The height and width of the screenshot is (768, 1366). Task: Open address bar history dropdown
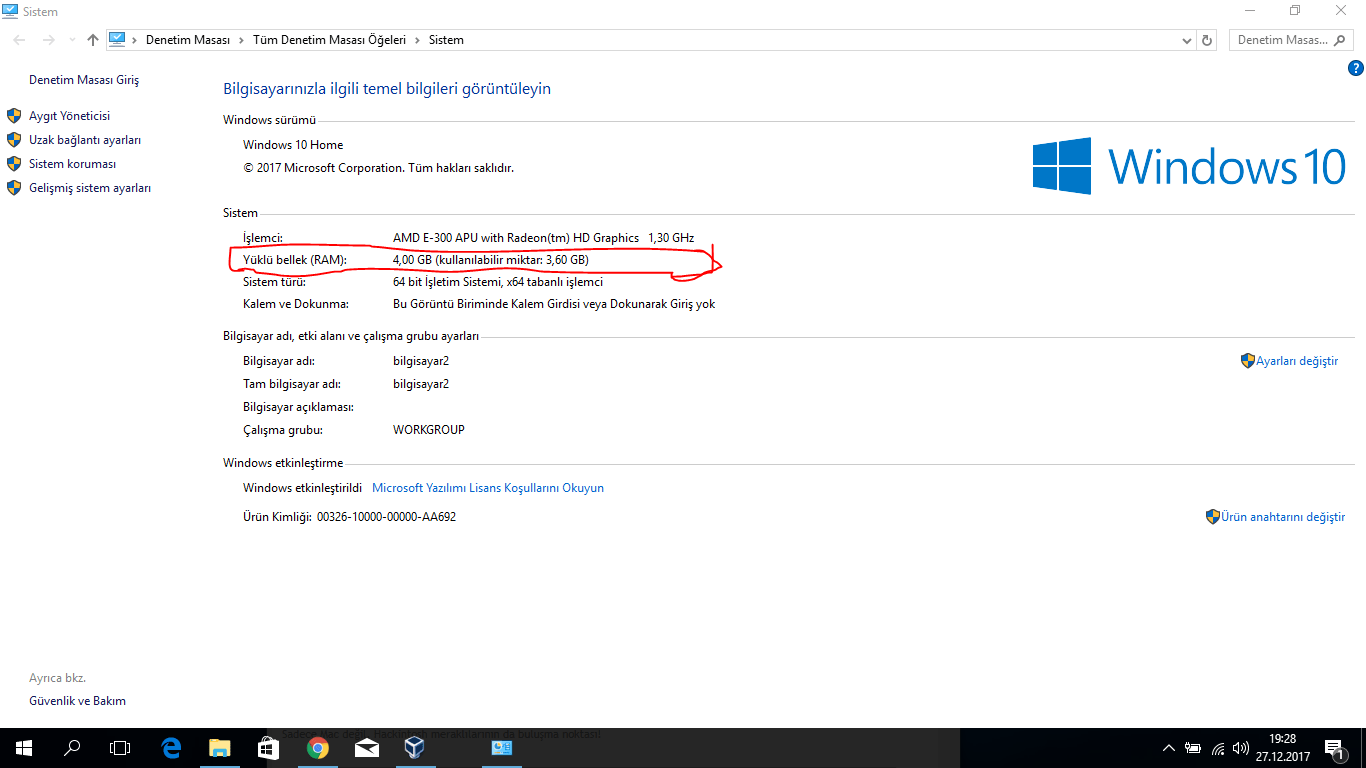(1186, 40)
